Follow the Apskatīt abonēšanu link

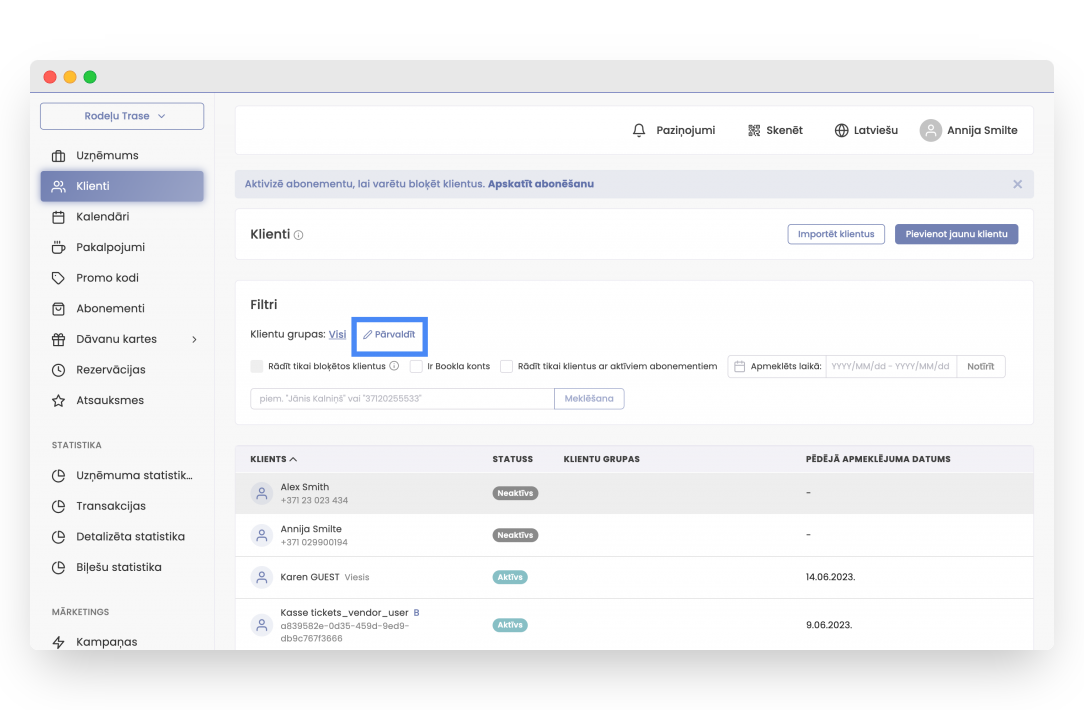click(540, 184)
